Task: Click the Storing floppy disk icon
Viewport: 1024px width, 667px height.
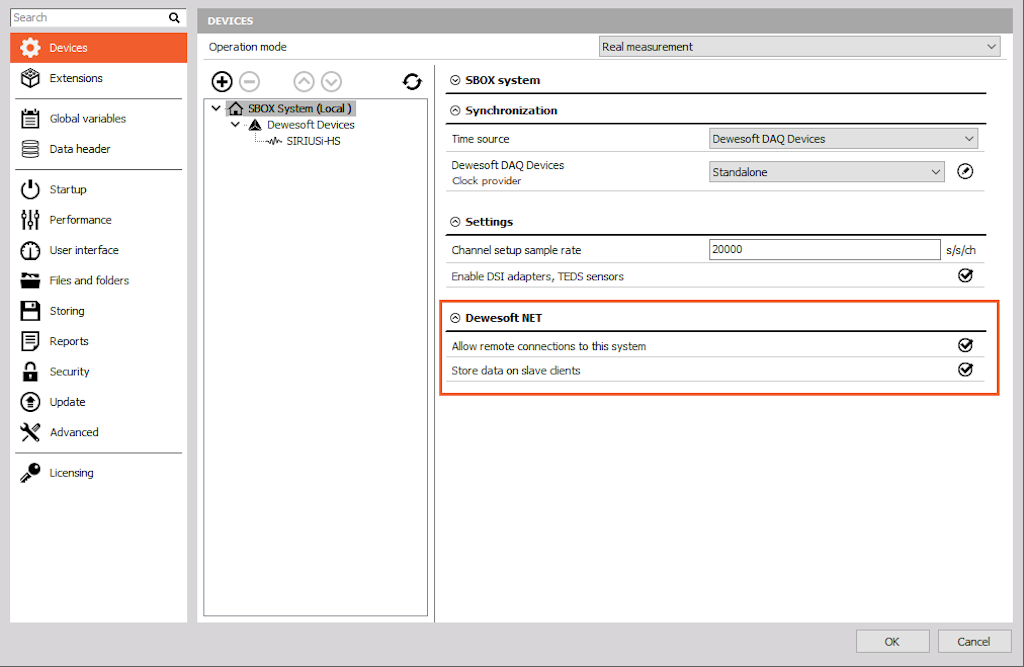Action: [30, 311]
